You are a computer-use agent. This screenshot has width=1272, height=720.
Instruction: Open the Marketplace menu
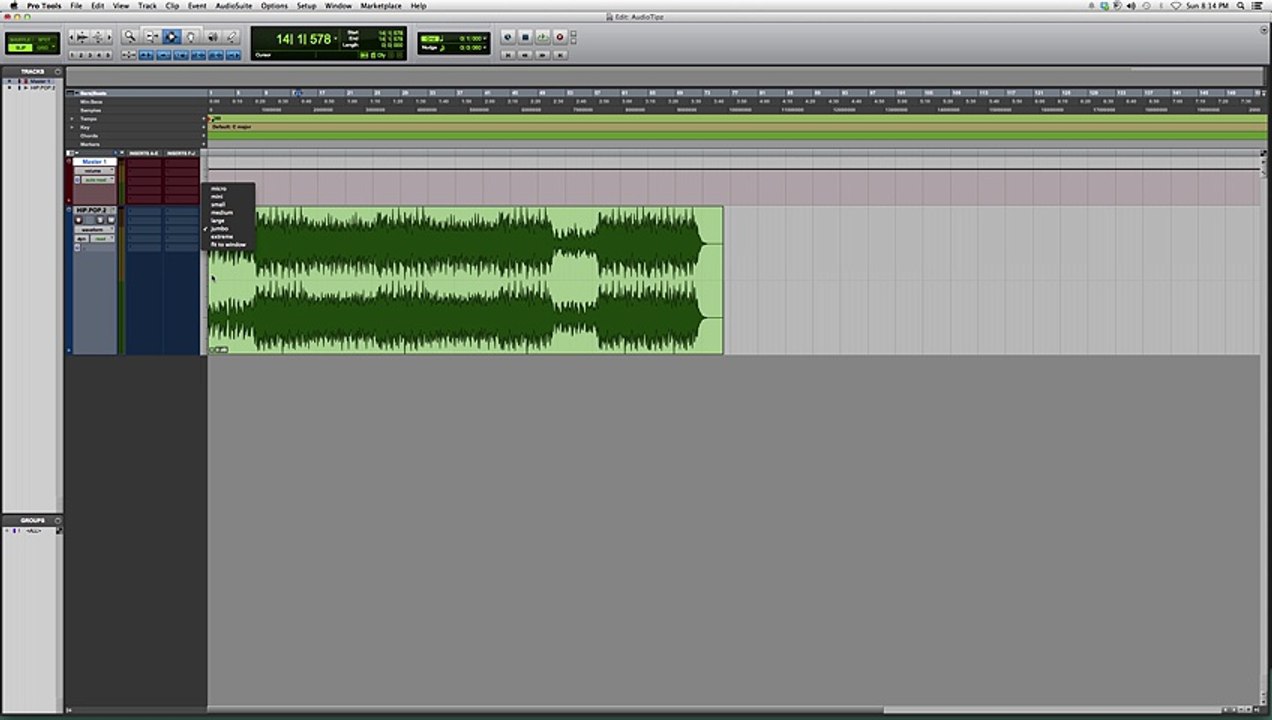tap(381, 5)
